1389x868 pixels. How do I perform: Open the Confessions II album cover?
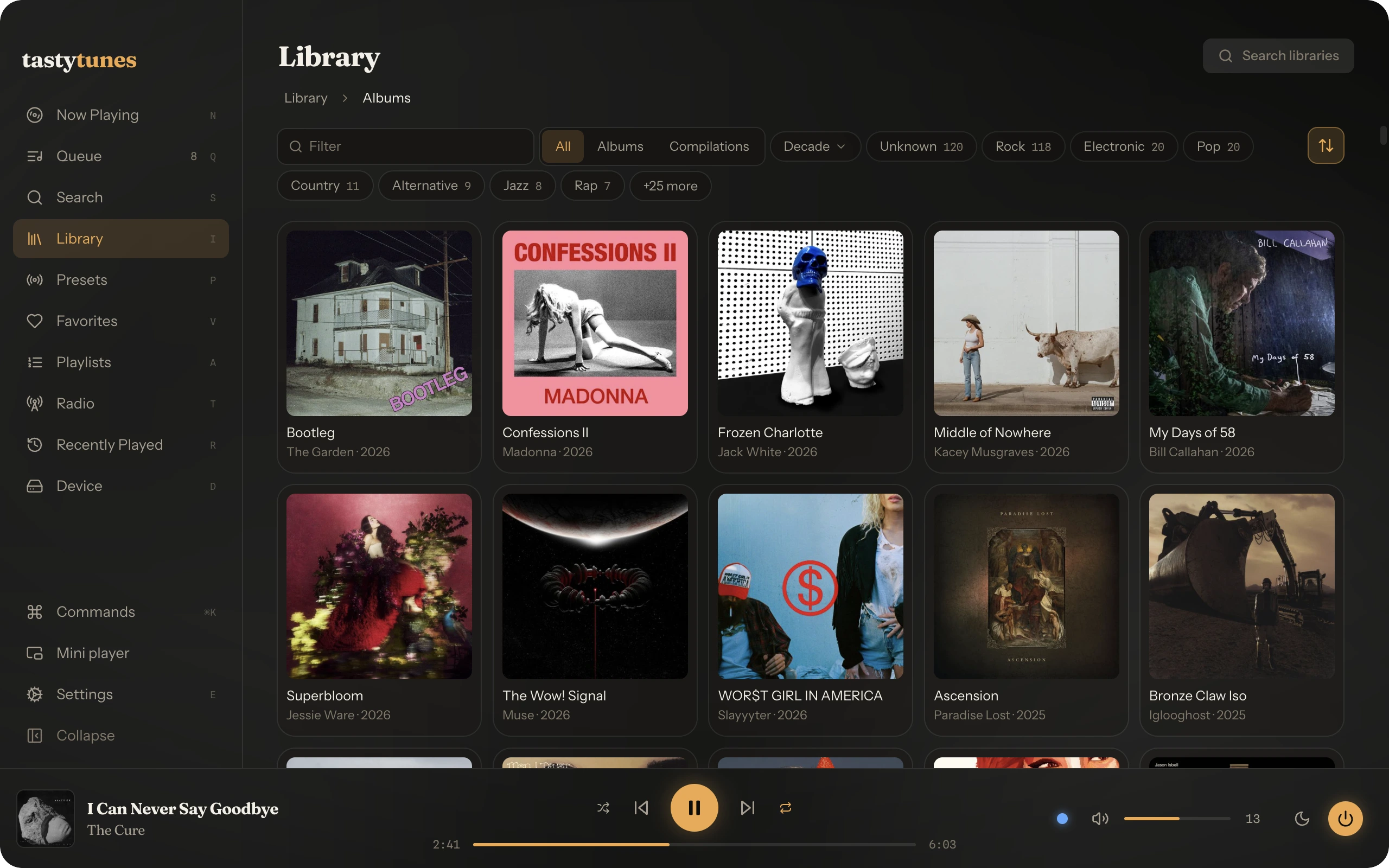click(595, 323)
